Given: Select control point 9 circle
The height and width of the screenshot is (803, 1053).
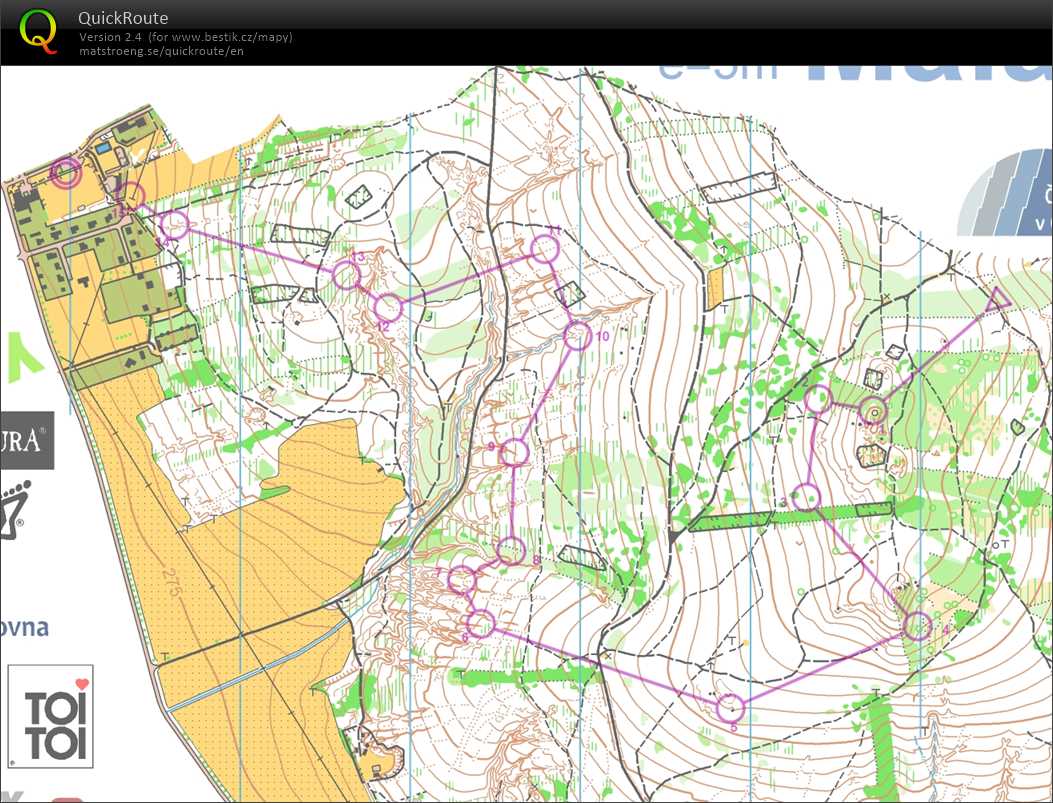Looking at the screenshot, I should coord(513,452).
